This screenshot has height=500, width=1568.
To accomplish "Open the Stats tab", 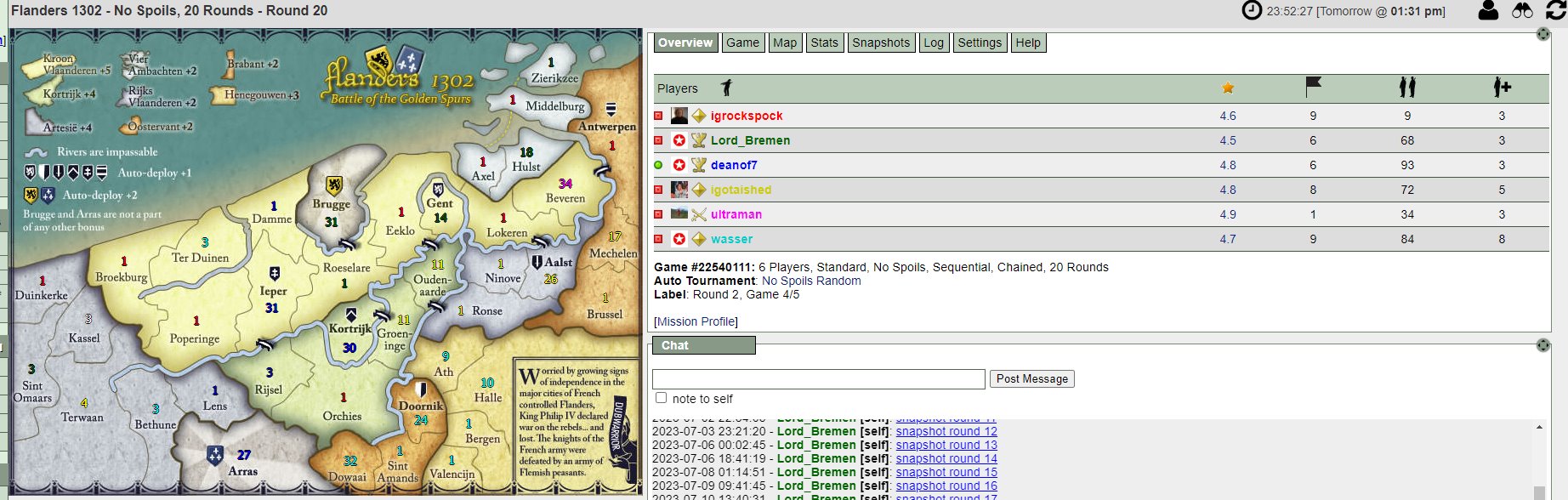I will pos(824,43).
